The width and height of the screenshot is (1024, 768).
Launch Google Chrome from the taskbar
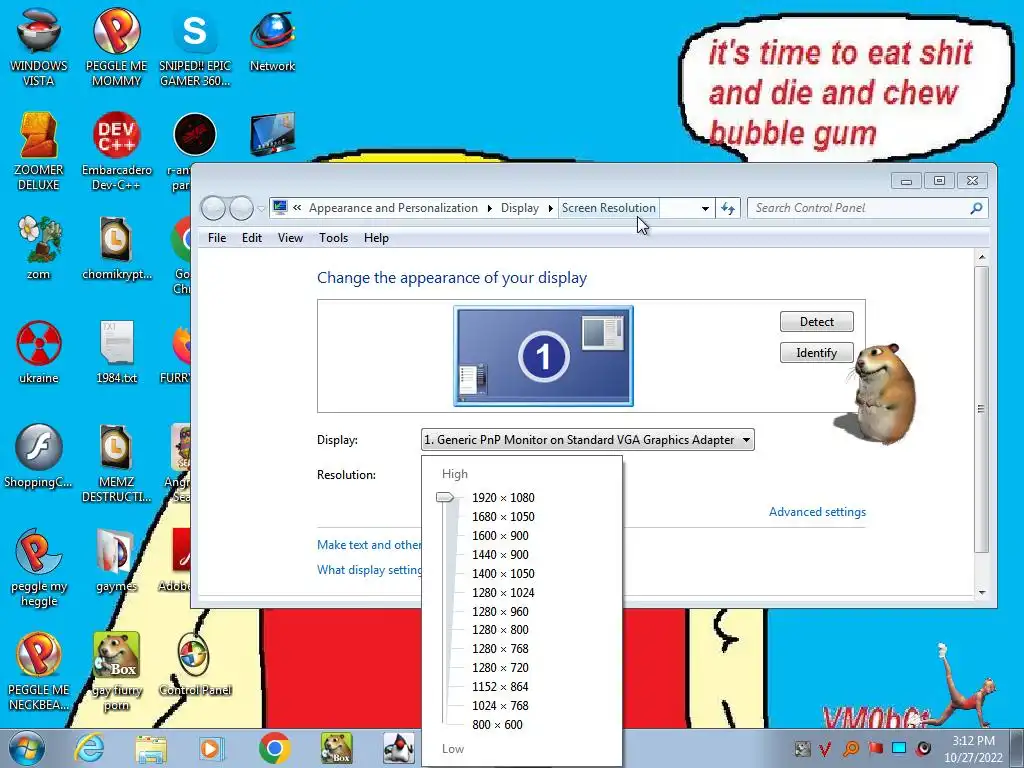coord(274,748)
